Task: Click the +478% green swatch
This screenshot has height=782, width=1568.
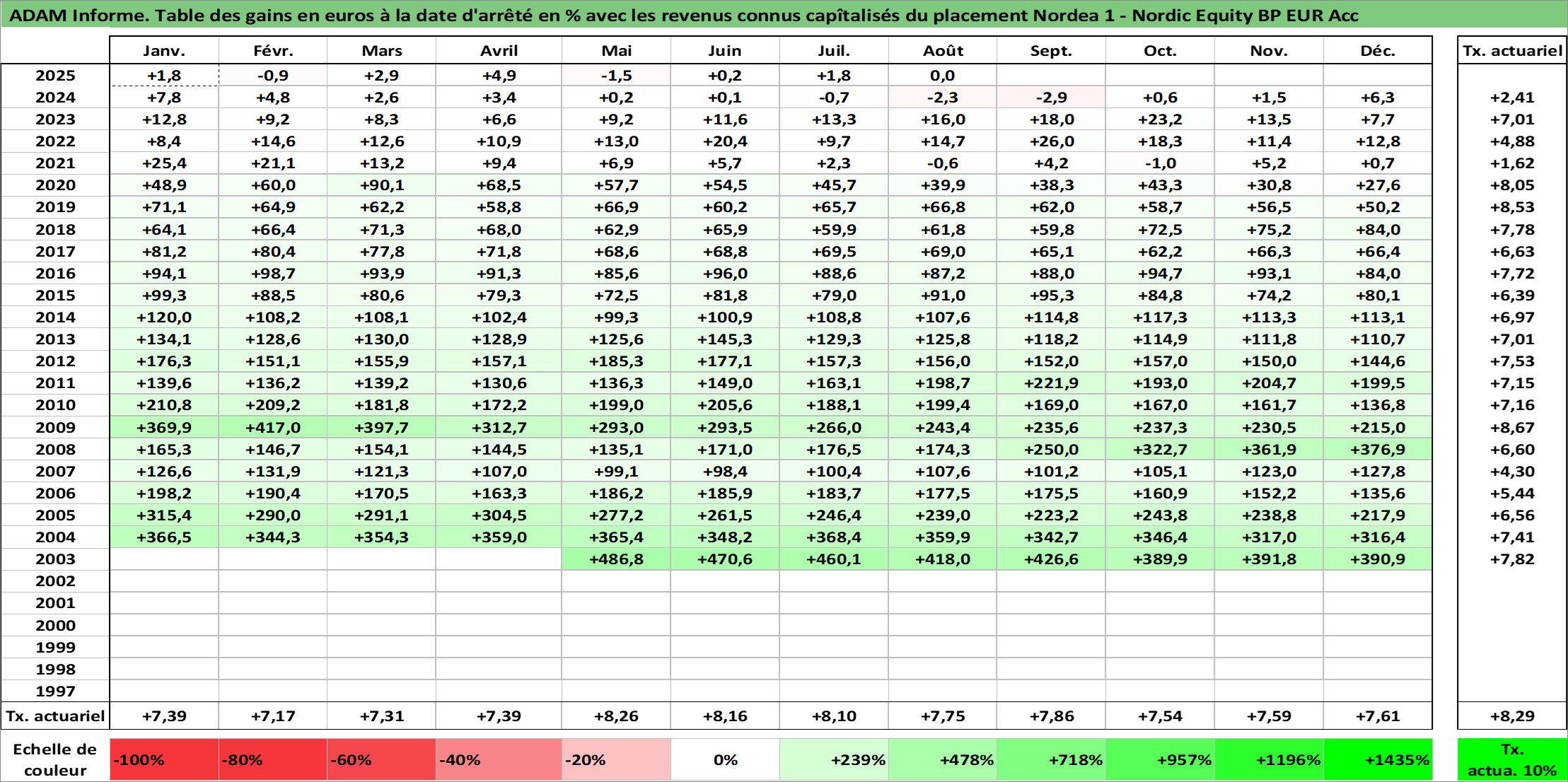Action: [943, 760]
